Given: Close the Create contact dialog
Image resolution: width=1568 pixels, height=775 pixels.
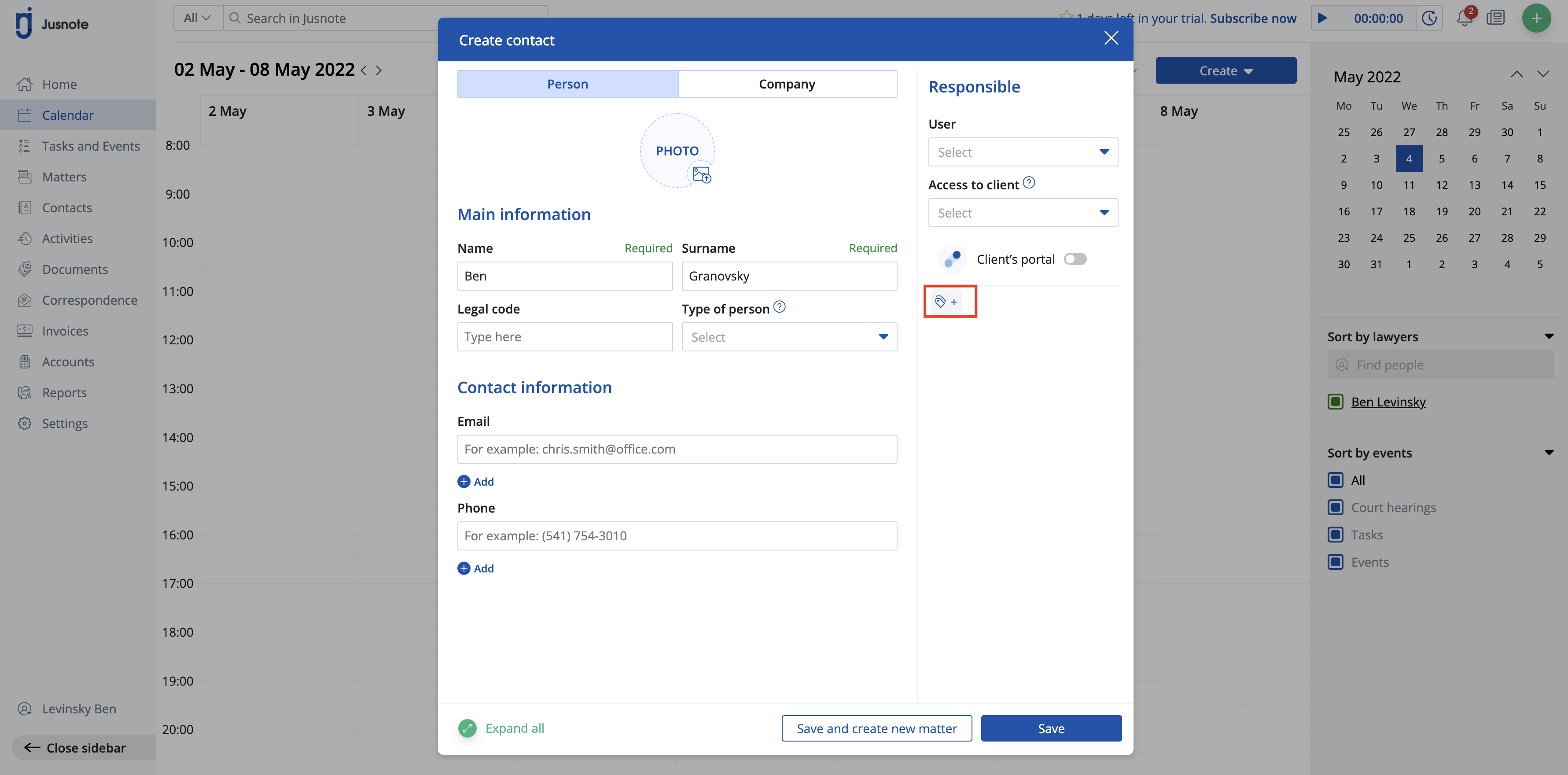Looking at the screenshot, I should tap(1111, 38).
